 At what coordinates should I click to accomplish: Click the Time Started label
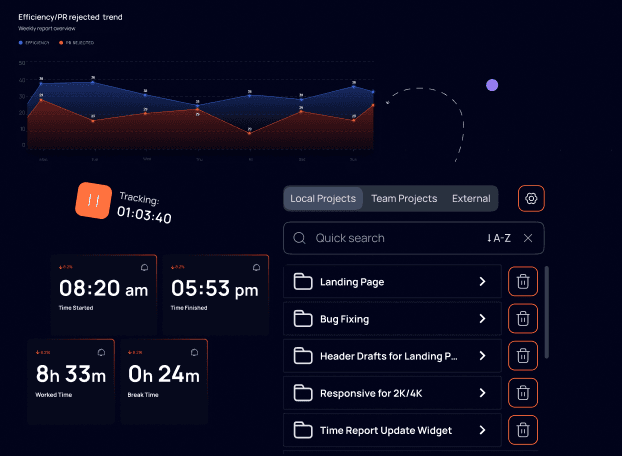[76, 308]
